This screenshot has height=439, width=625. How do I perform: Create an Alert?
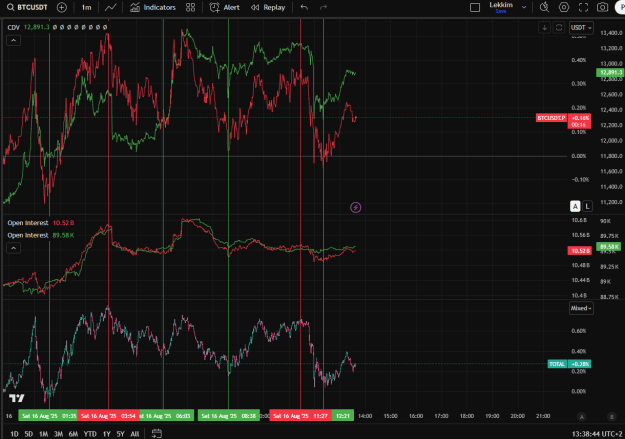[x=225, y=7]
